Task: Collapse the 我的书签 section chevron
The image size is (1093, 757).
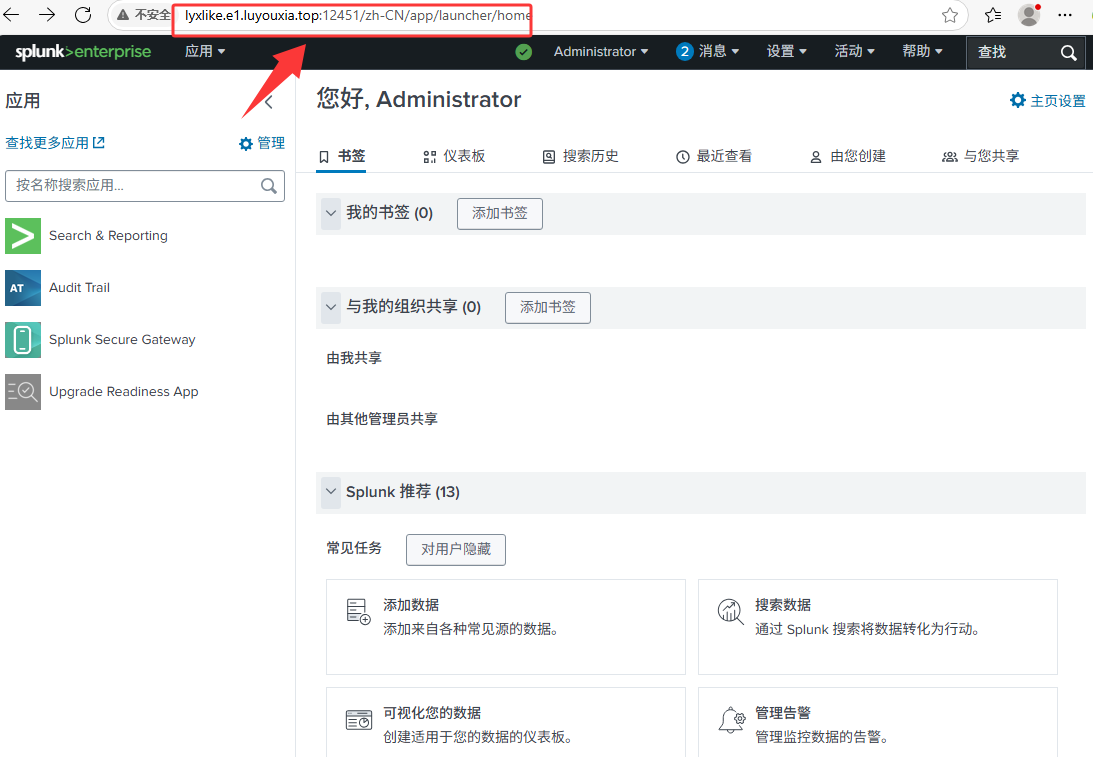Action: [331, 213]
